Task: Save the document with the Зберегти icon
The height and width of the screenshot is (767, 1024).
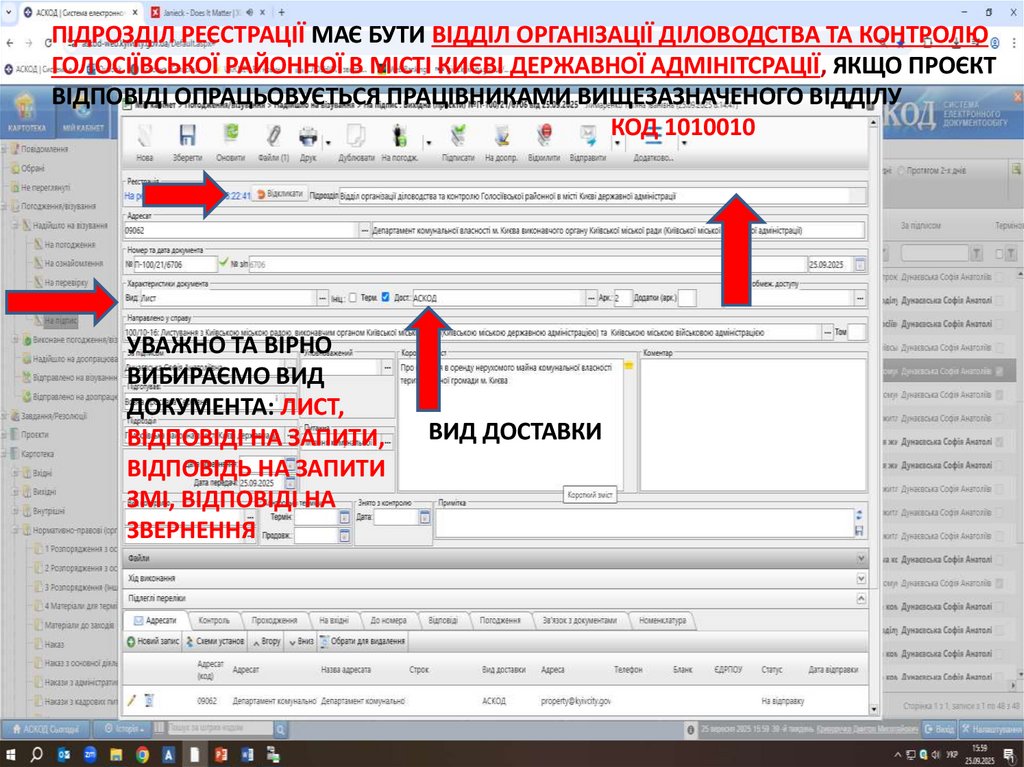Action: pyautogui.click(x=187, y=136)
